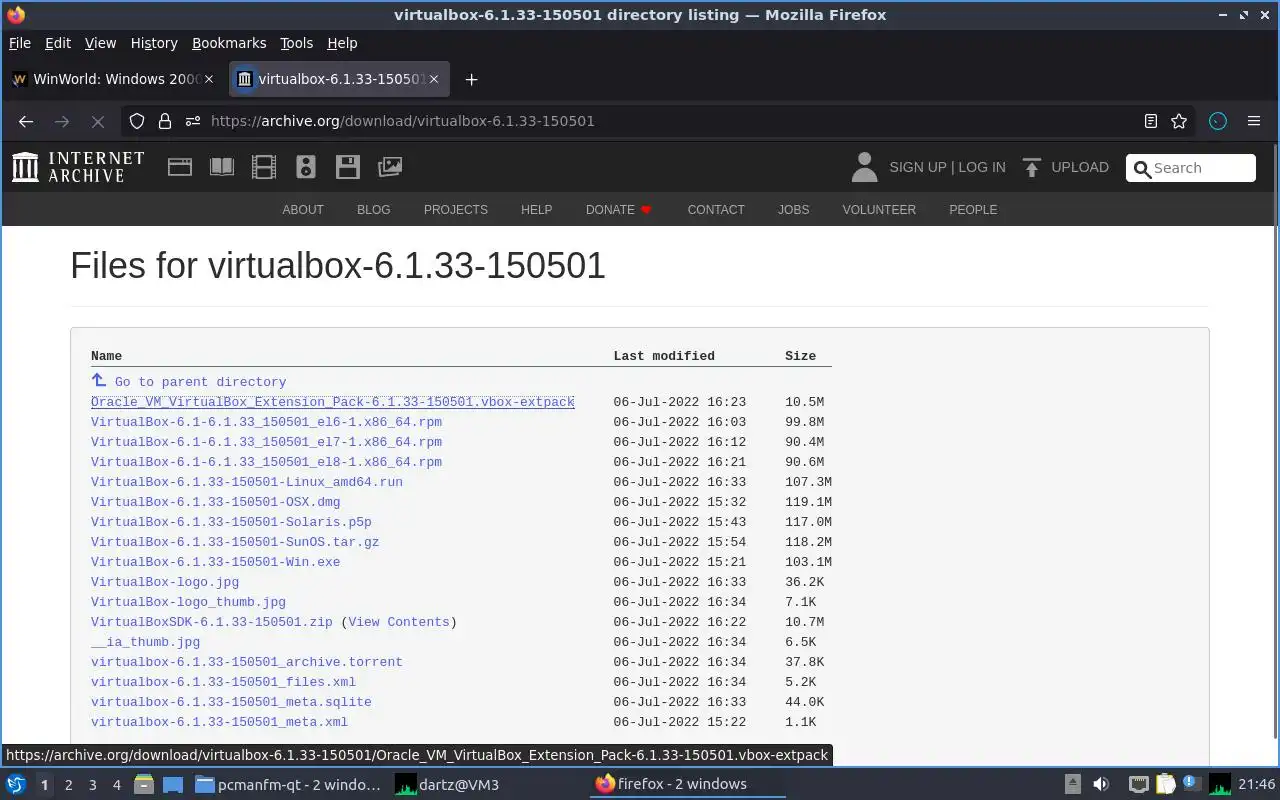Screen dimensions: 1280x800
Task: Download VirtualBox-6.1.33-150501-Linux_amd64.run
Action: click(x=247, y=482)
